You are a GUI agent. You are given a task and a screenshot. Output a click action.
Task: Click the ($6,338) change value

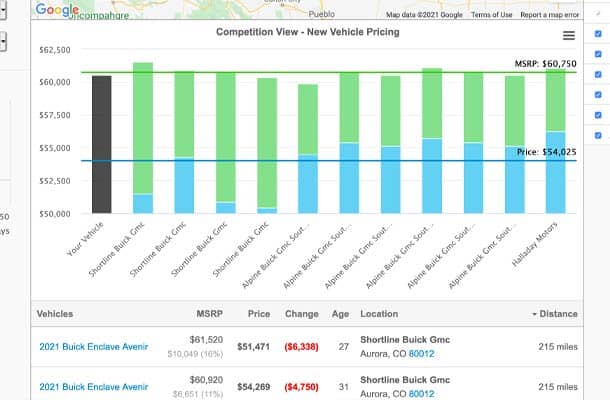301,347
